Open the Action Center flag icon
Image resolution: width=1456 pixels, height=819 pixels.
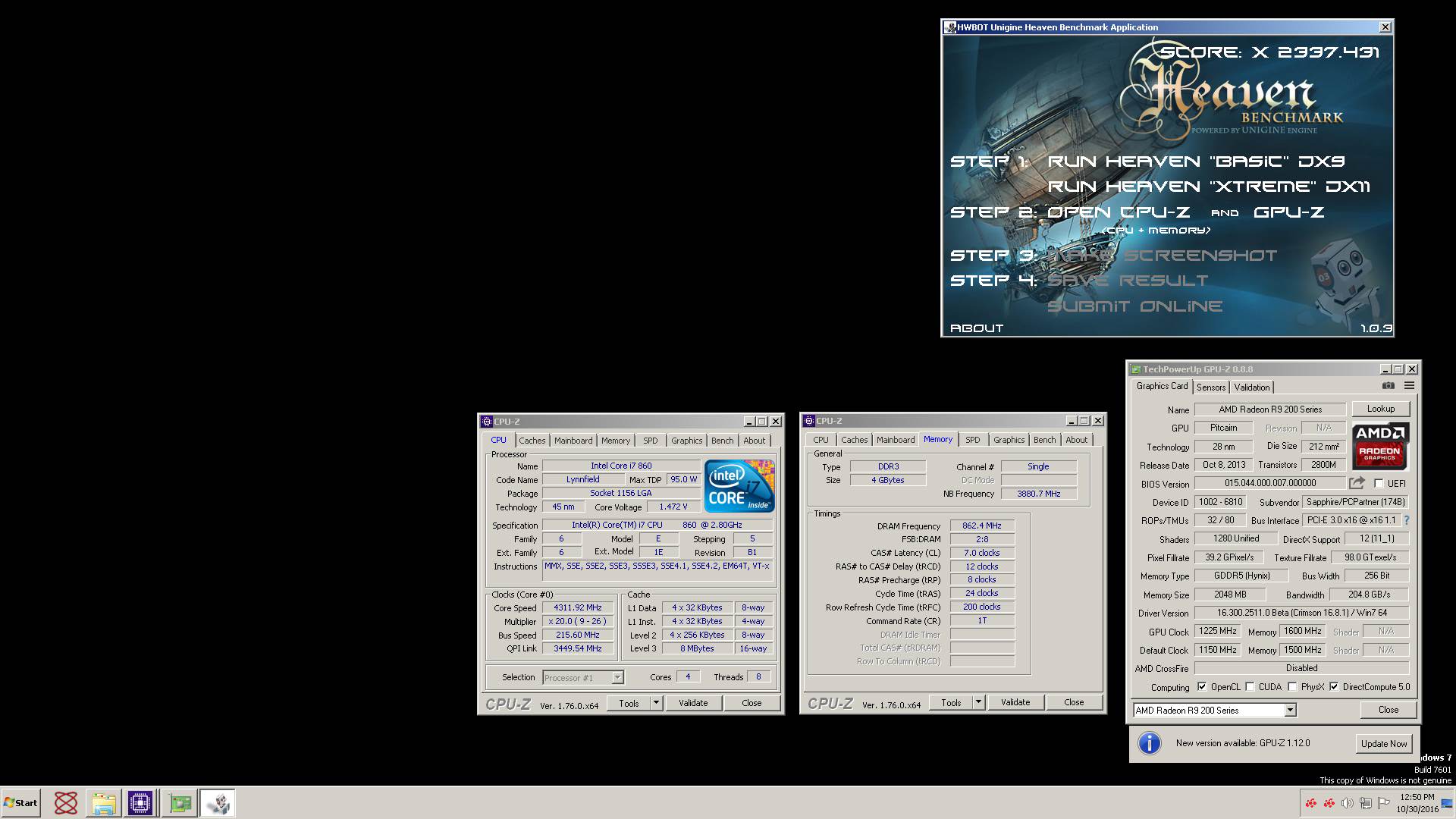click(1384, 803)
